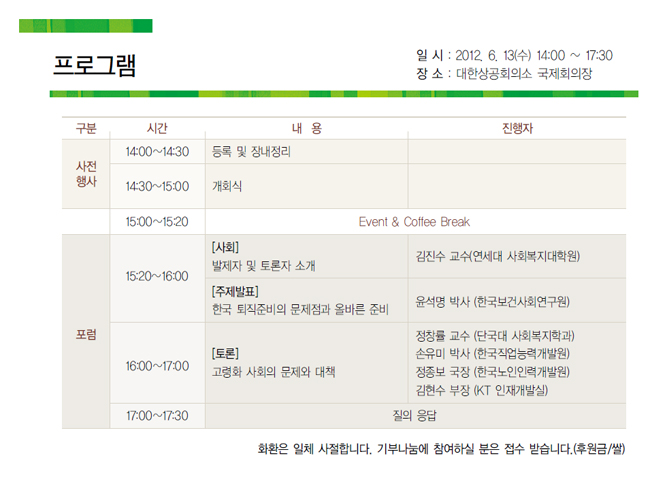Select the 개회식 row content
The width and height of the screenshot is (670, 477).
227,186
